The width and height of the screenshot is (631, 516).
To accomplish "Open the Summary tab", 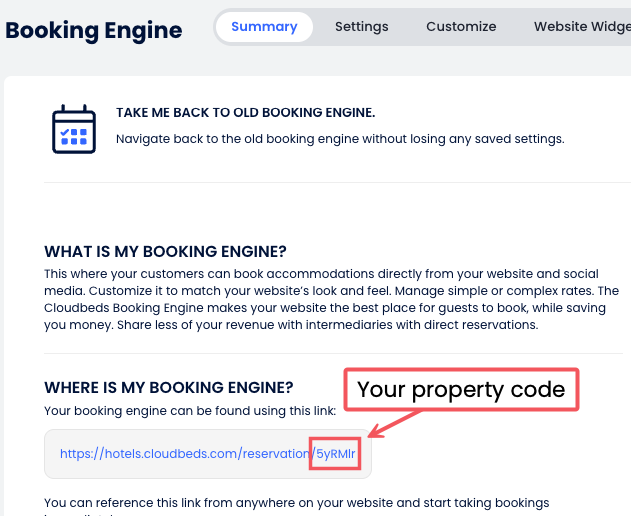I will click(264, 27).
